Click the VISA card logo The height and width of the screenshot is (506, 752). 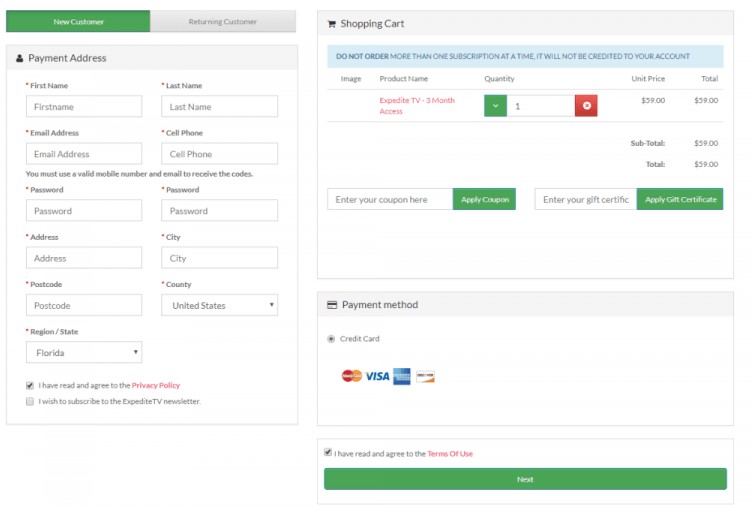coord(377,376)
